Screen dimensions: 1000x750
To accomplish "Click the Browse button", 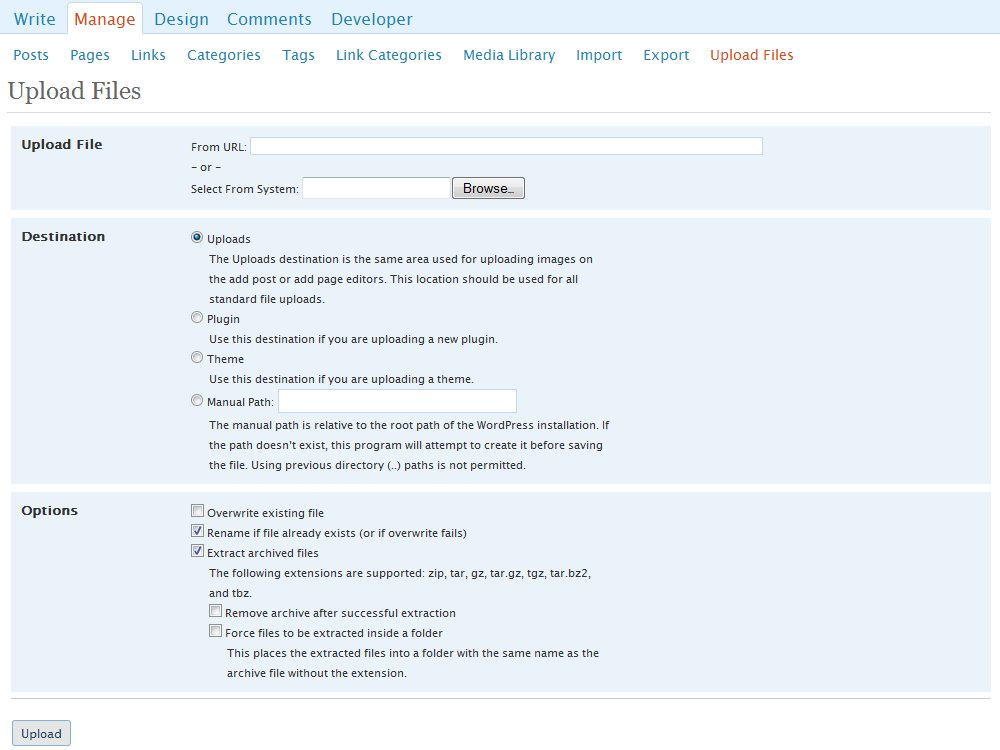I will [x=488, y=188].
